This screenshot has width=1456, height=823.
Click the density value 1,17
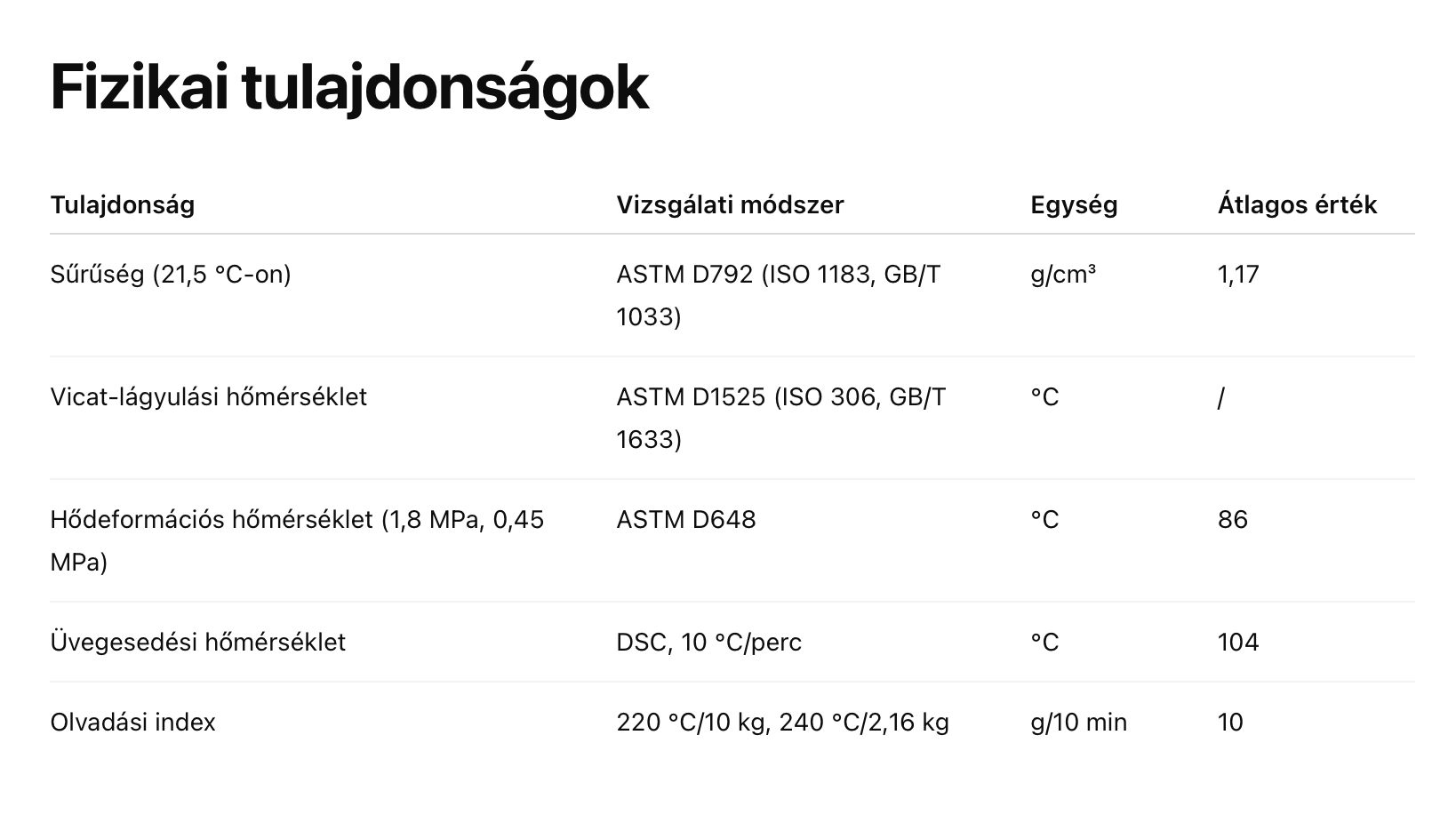pos(1238,274)
